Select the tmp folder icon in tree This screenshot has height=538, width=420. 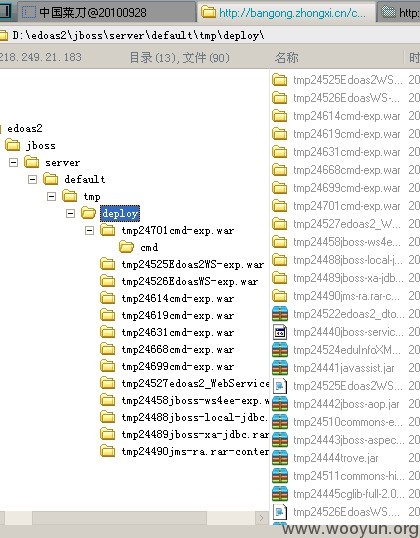[x=70, y=196]
